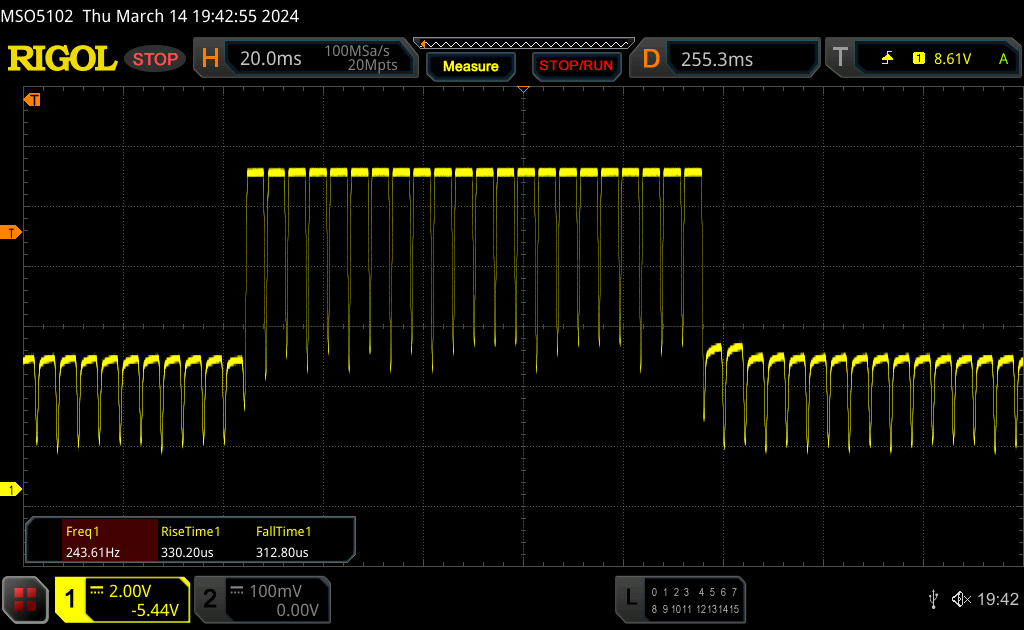
Task: Open the trigger T menu icon
Action: (840, 58)
